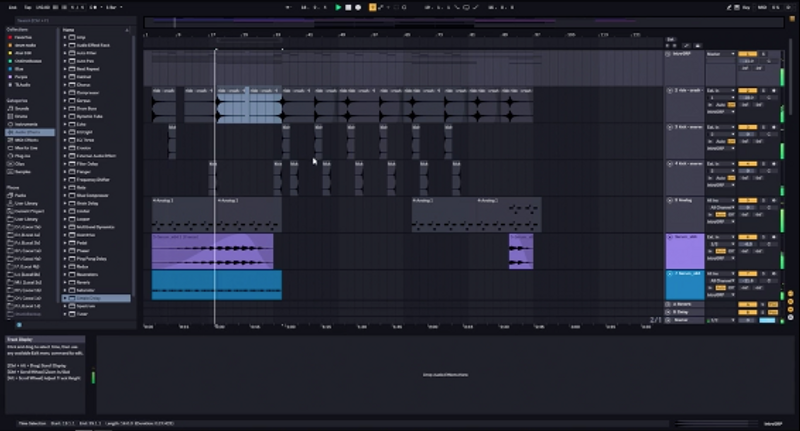The image size is (800, 431).
Task: Toggle the Follow playback arrow button
Action: tap(288, 8)
